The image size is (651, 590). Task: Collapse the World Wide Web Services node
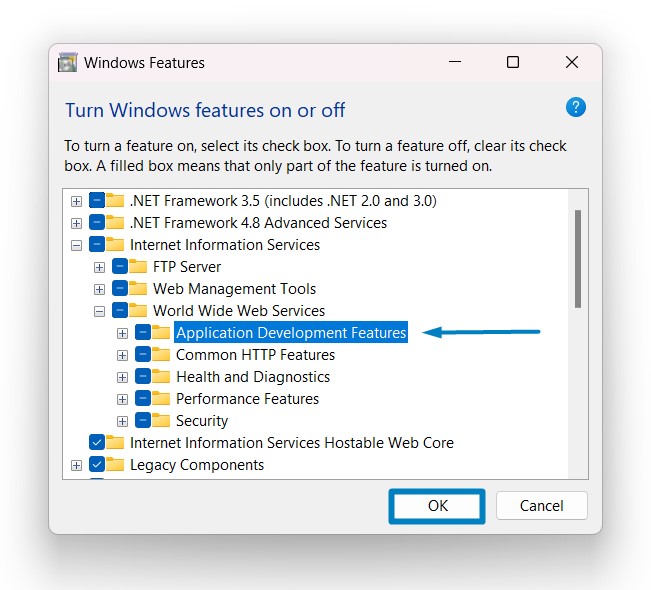[x=99, y=311]
